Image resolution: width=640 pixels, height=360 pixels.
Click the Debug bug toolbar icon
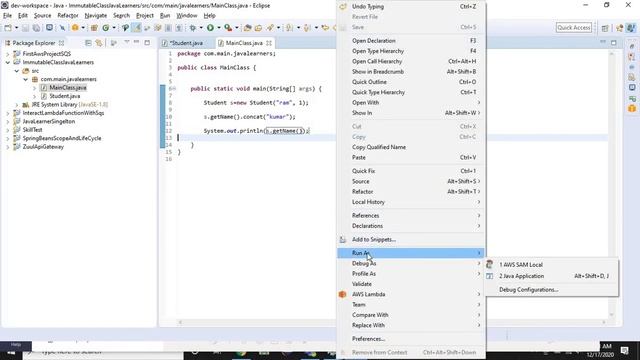click(x=193, y=28)
